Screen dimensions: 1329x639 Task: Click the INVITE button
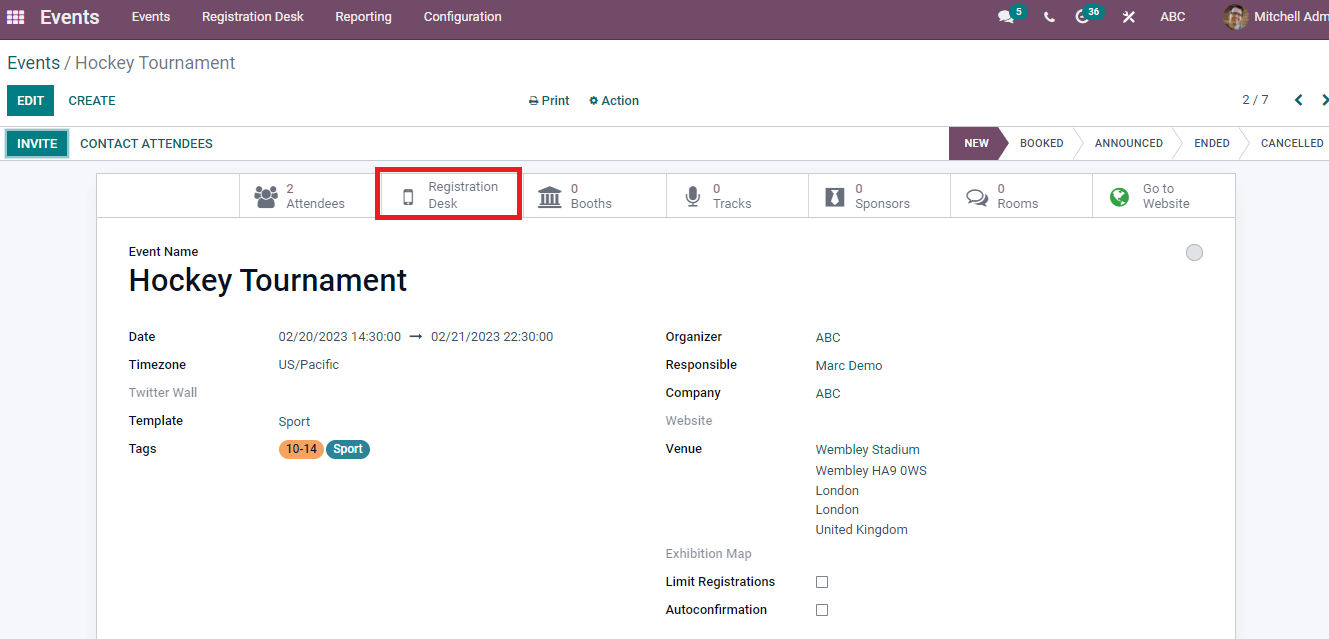pyautogui.click(x=37, y=144)
